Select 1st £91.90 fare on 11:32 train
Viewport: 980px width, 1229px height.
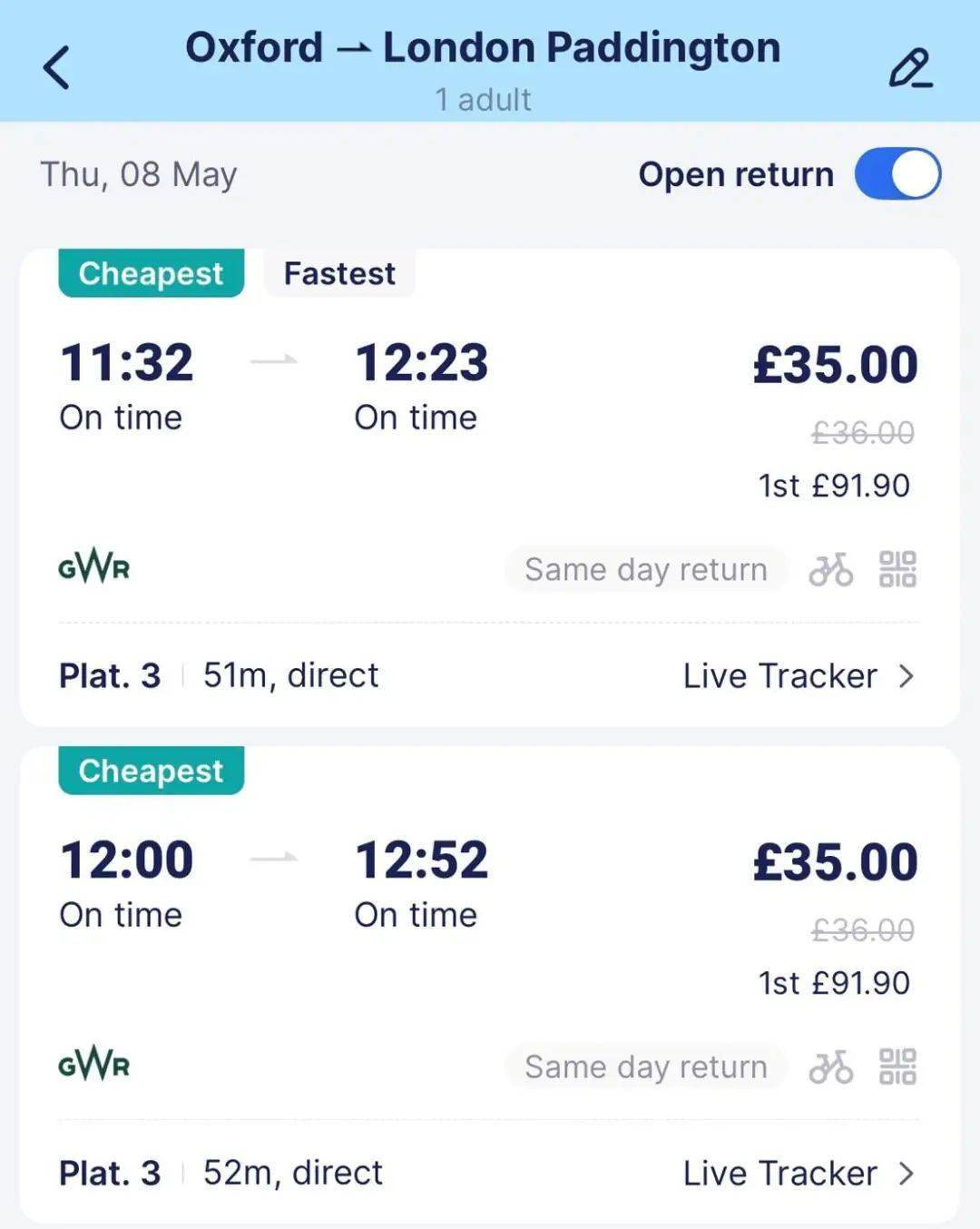pyautogui.click(x=834, y=486)
